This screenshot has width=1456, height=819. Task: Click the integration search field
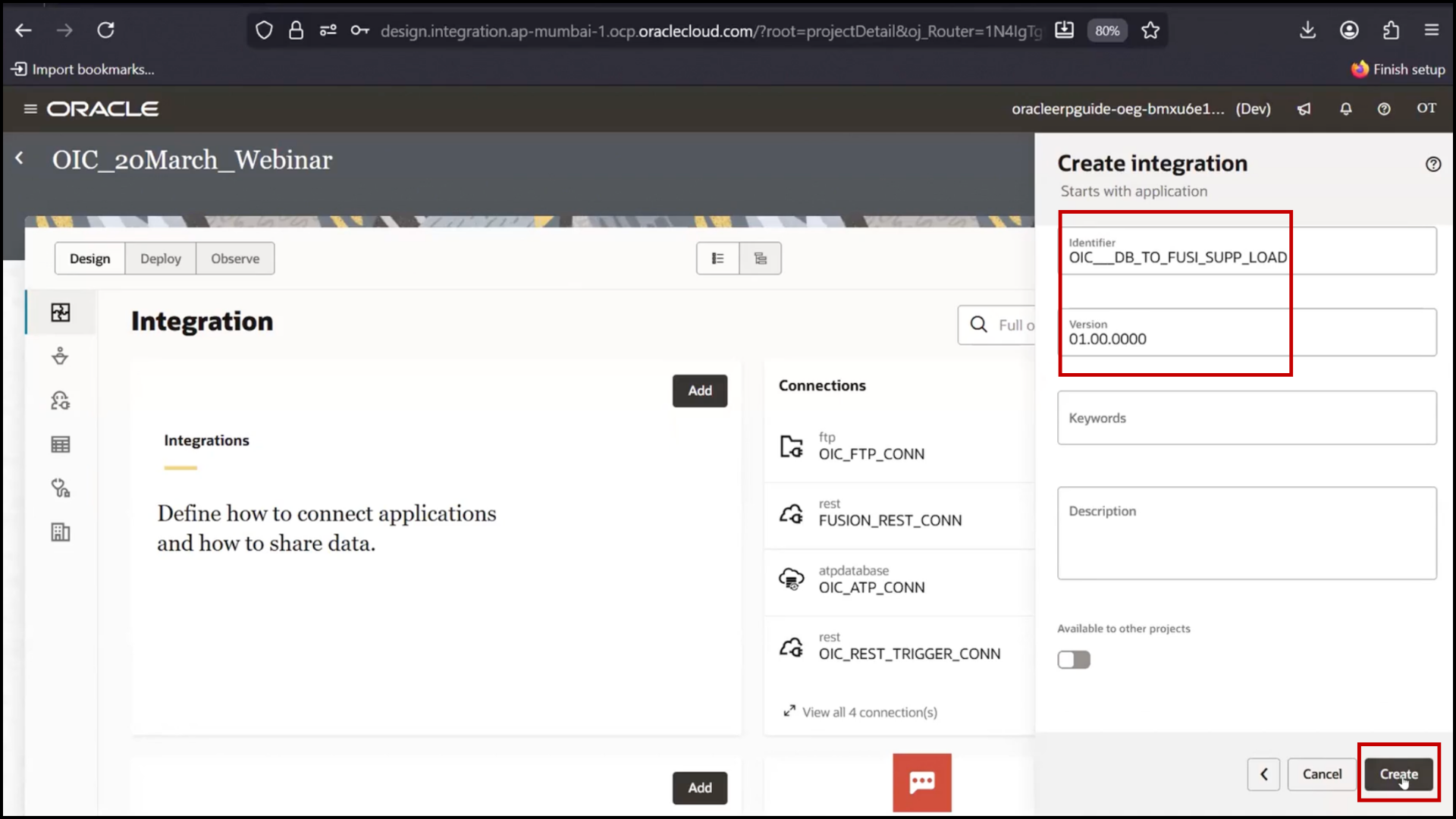[997, 325]
